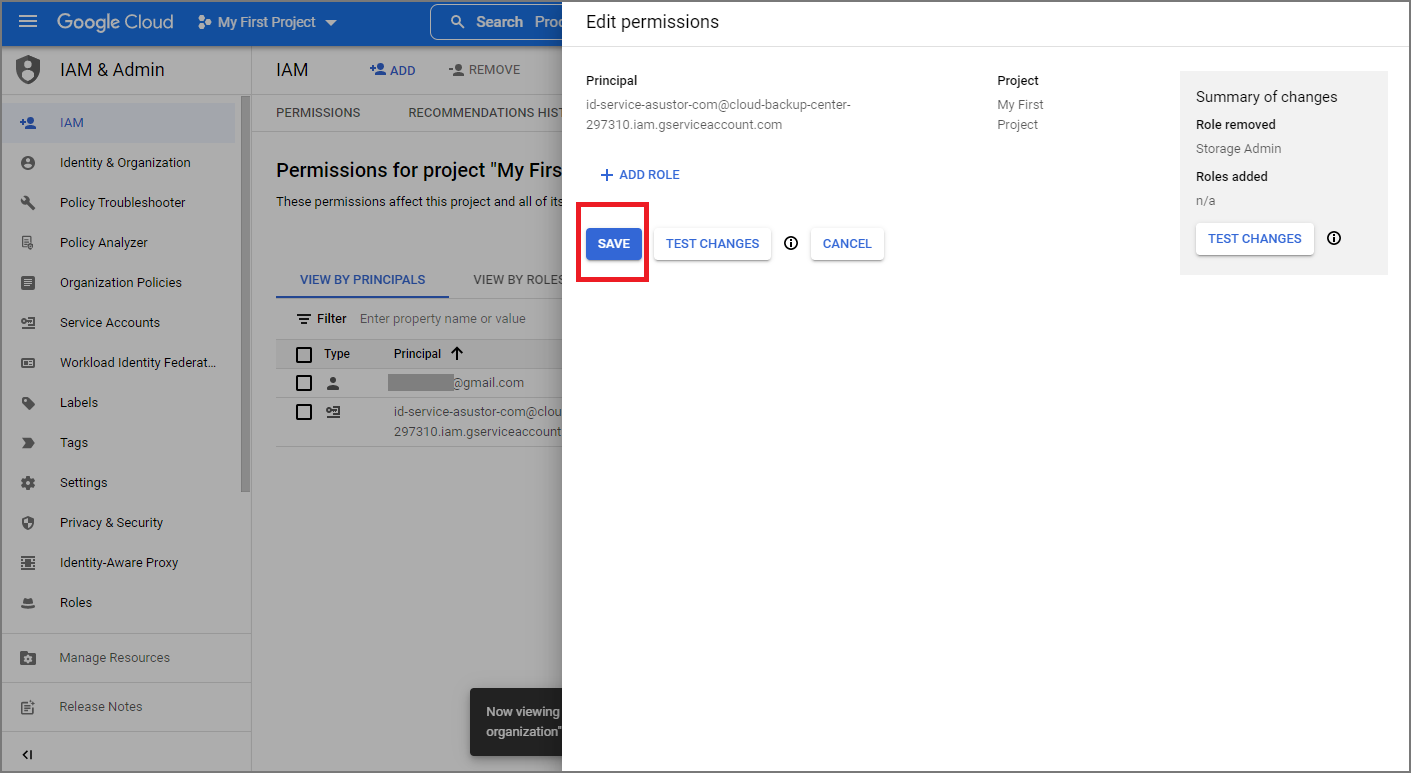Screen dimensions: 1411x773
Task: Click the IAM & Admin shield icon
Action: click(28, 70)
